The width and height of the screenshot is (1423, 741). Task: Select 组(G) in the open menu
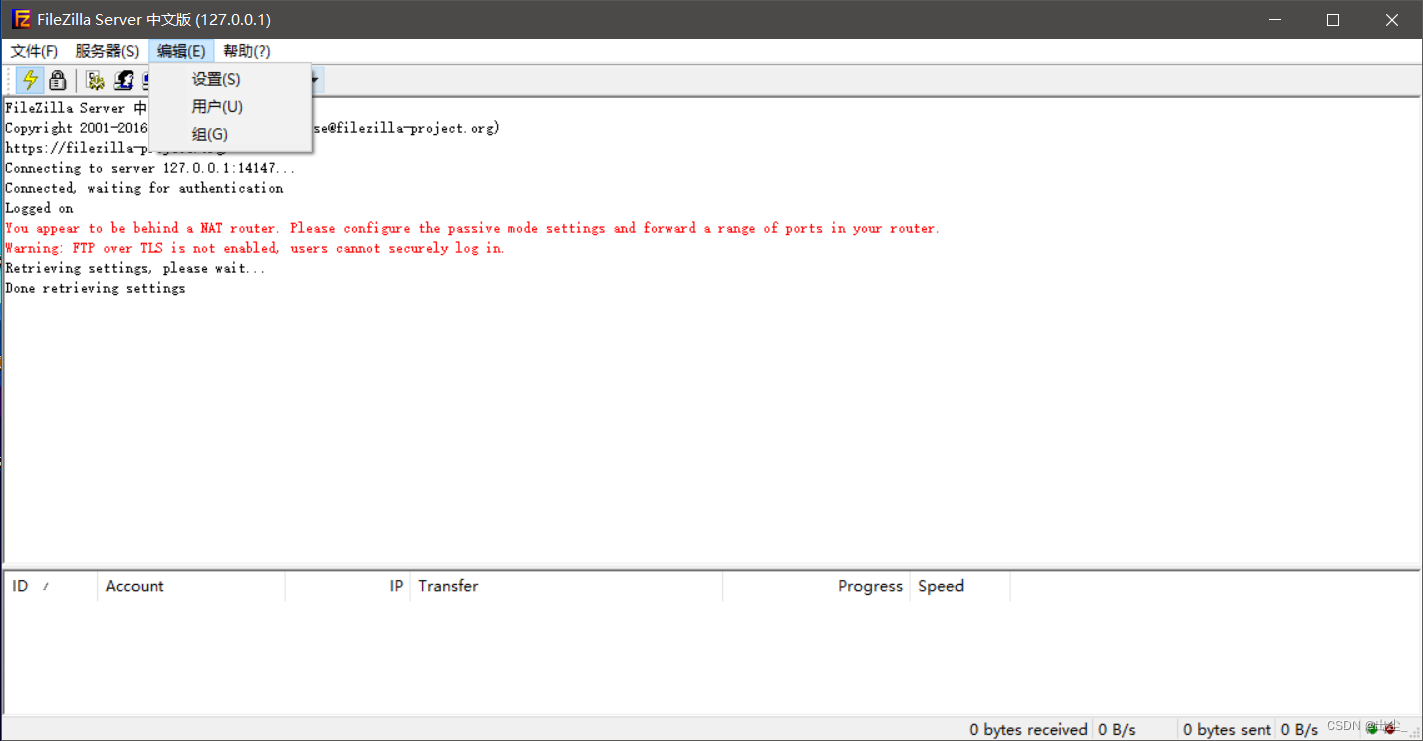pyautogui.click(x=209, y=134)
